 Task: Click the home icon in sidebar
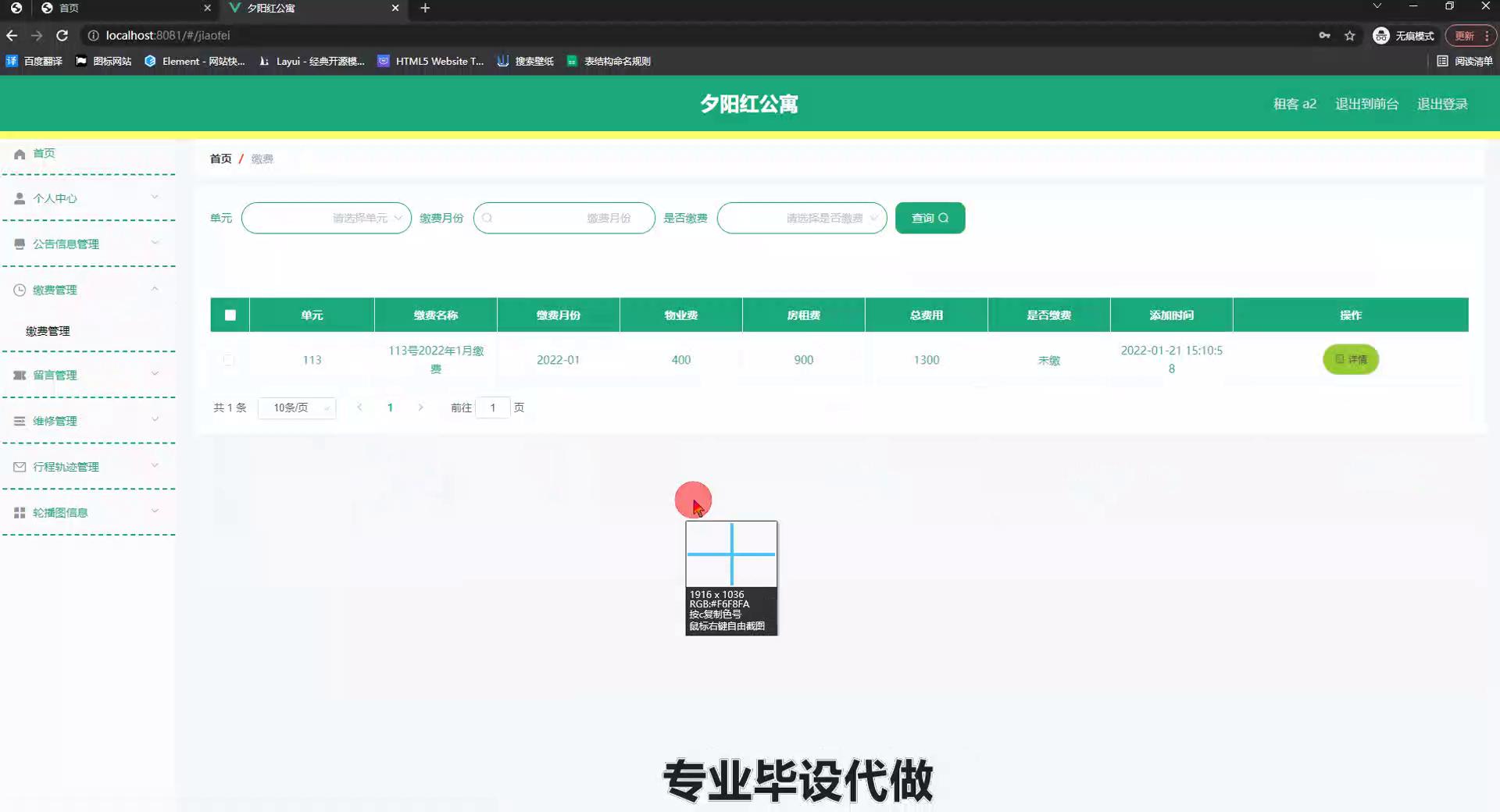(x=20, y=154)
